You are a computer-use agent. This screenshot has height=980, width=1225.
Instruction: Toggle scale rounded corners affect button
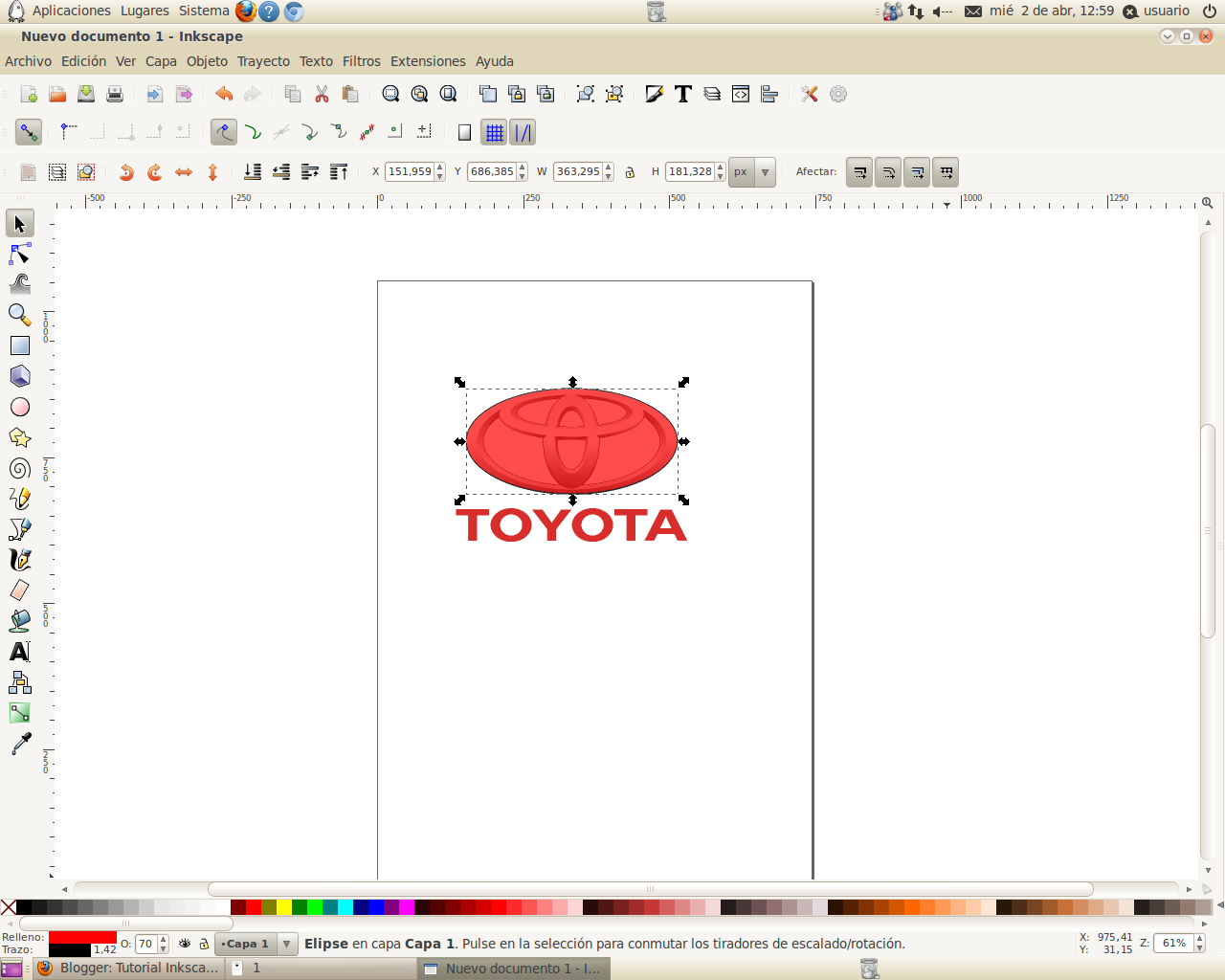tap(888, 172)
